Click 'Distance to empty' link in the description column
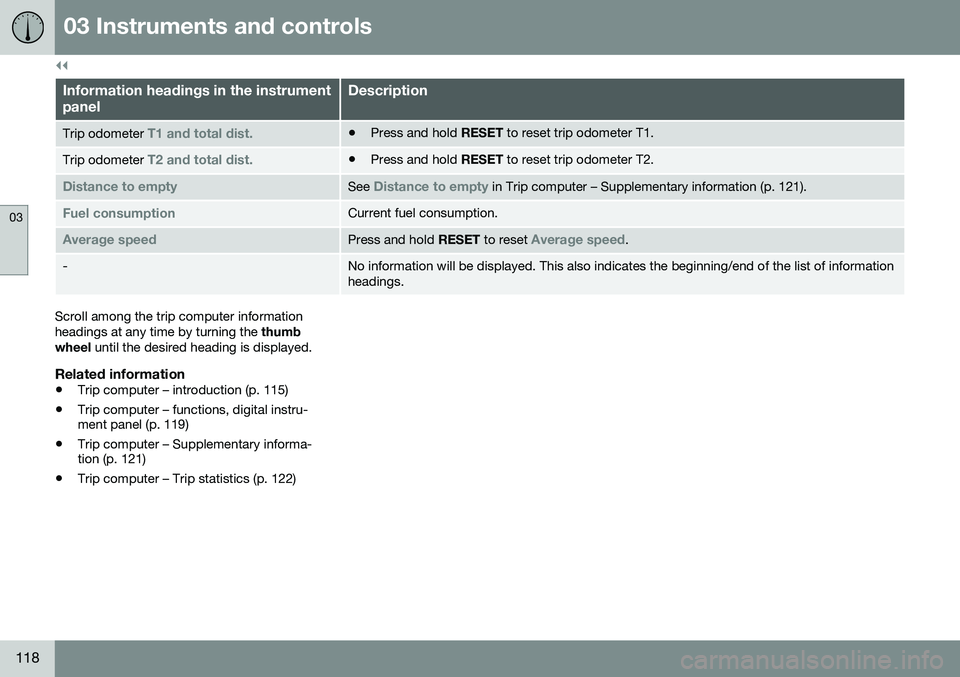 431,187
